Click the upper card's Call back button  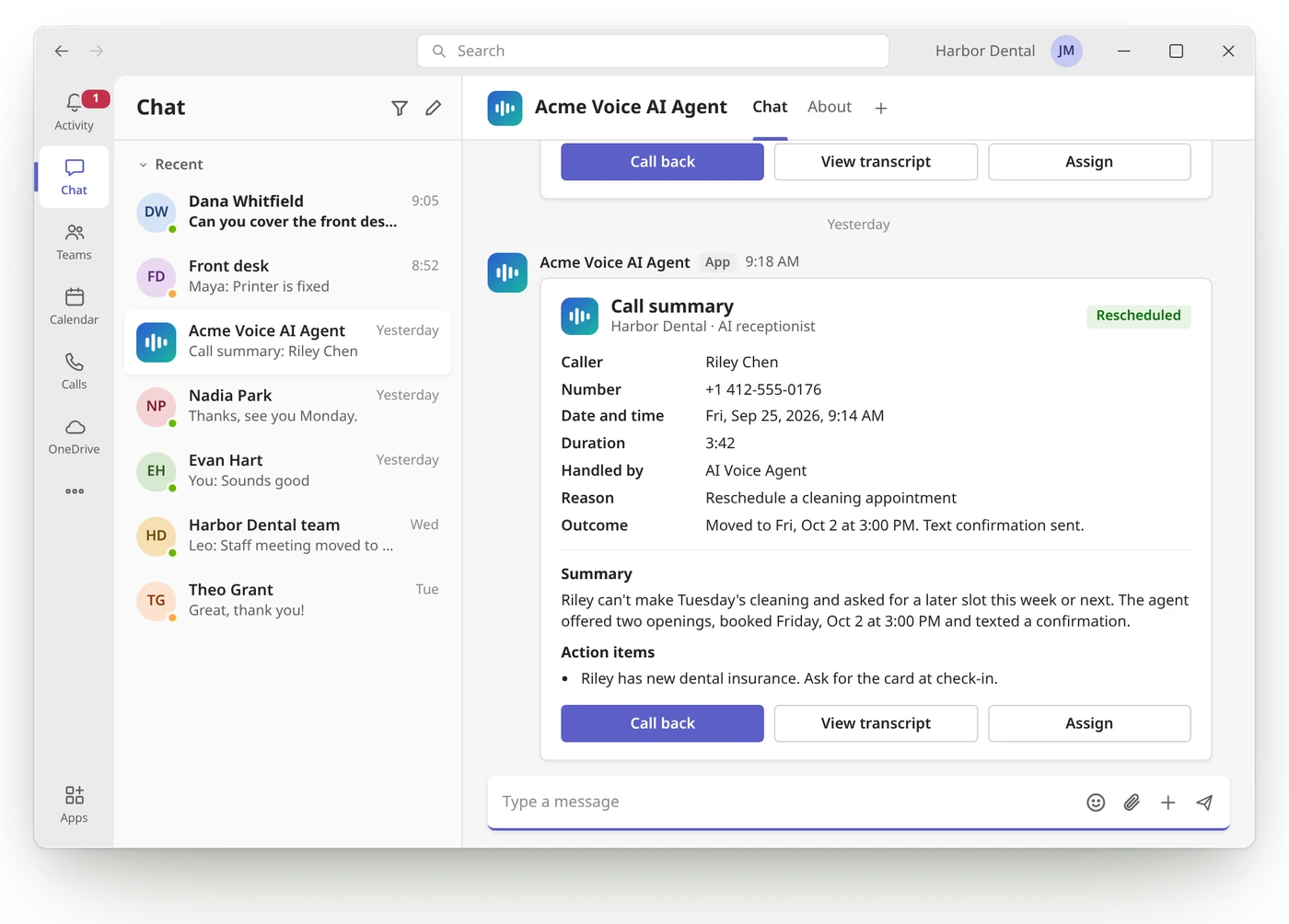point(662,162)
